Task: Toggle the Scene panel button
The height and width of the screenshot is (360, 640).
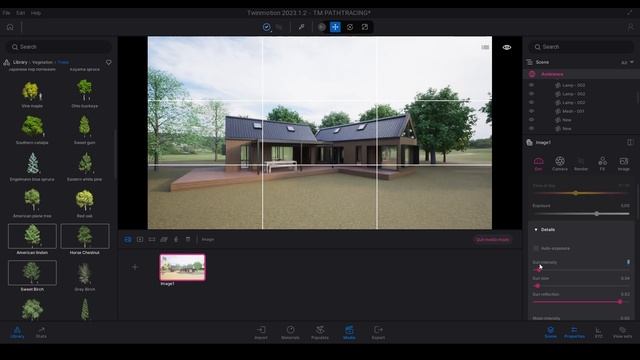Action: coord(551,332)
